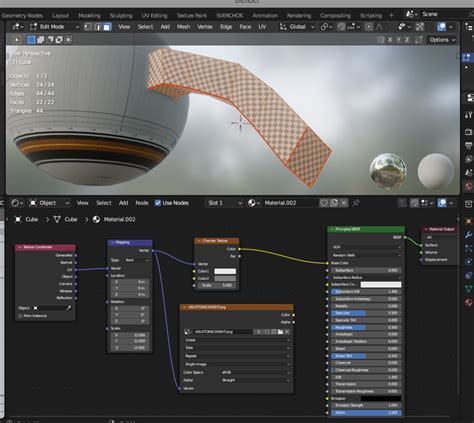Screen dimensions: 474x423
Task: Open the Linear interpolation dropdown in image node
Action: [237, 340]
